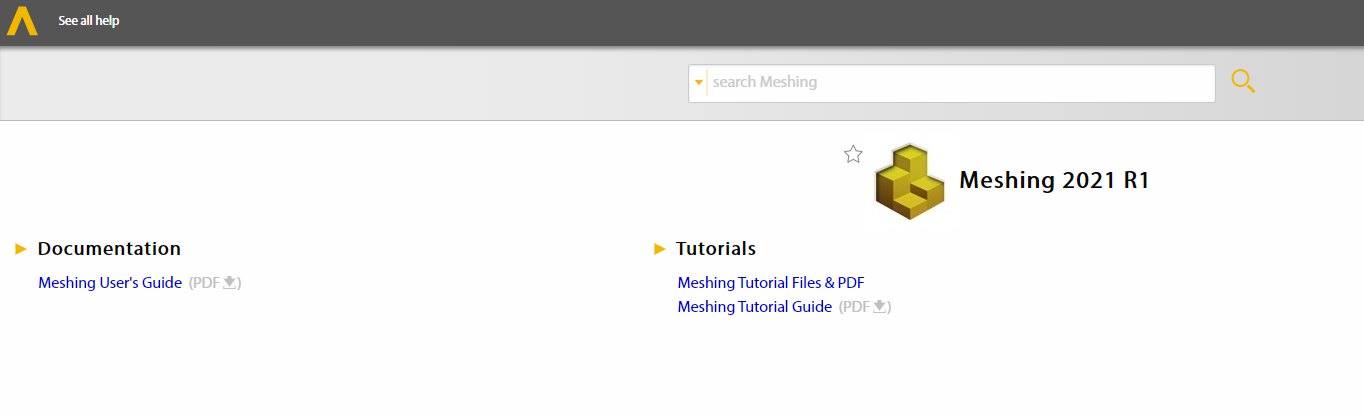
Task: Click empty area of the dark header bar
Action: click(700, 21)
